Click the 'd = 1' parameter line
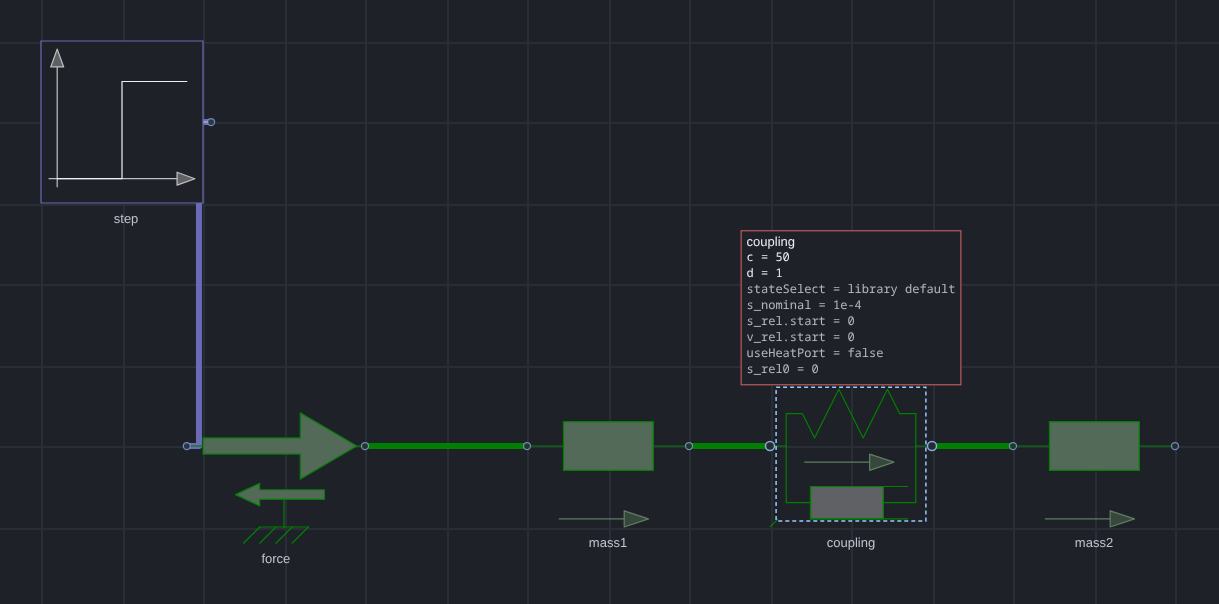1219x604 pixels. pyautogui.click(x=765, y=273)
